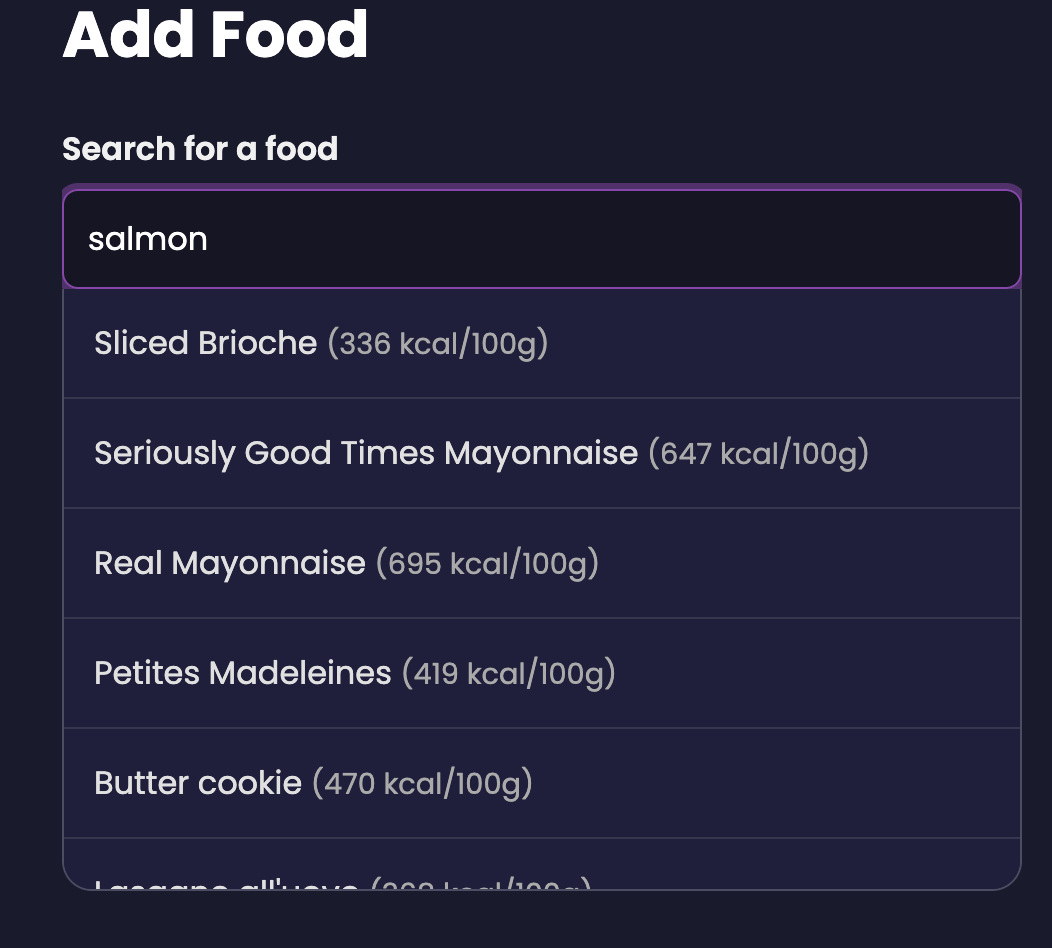
Task: Click the 419 kcal/100g calorie text
Action: pos(508,674)
